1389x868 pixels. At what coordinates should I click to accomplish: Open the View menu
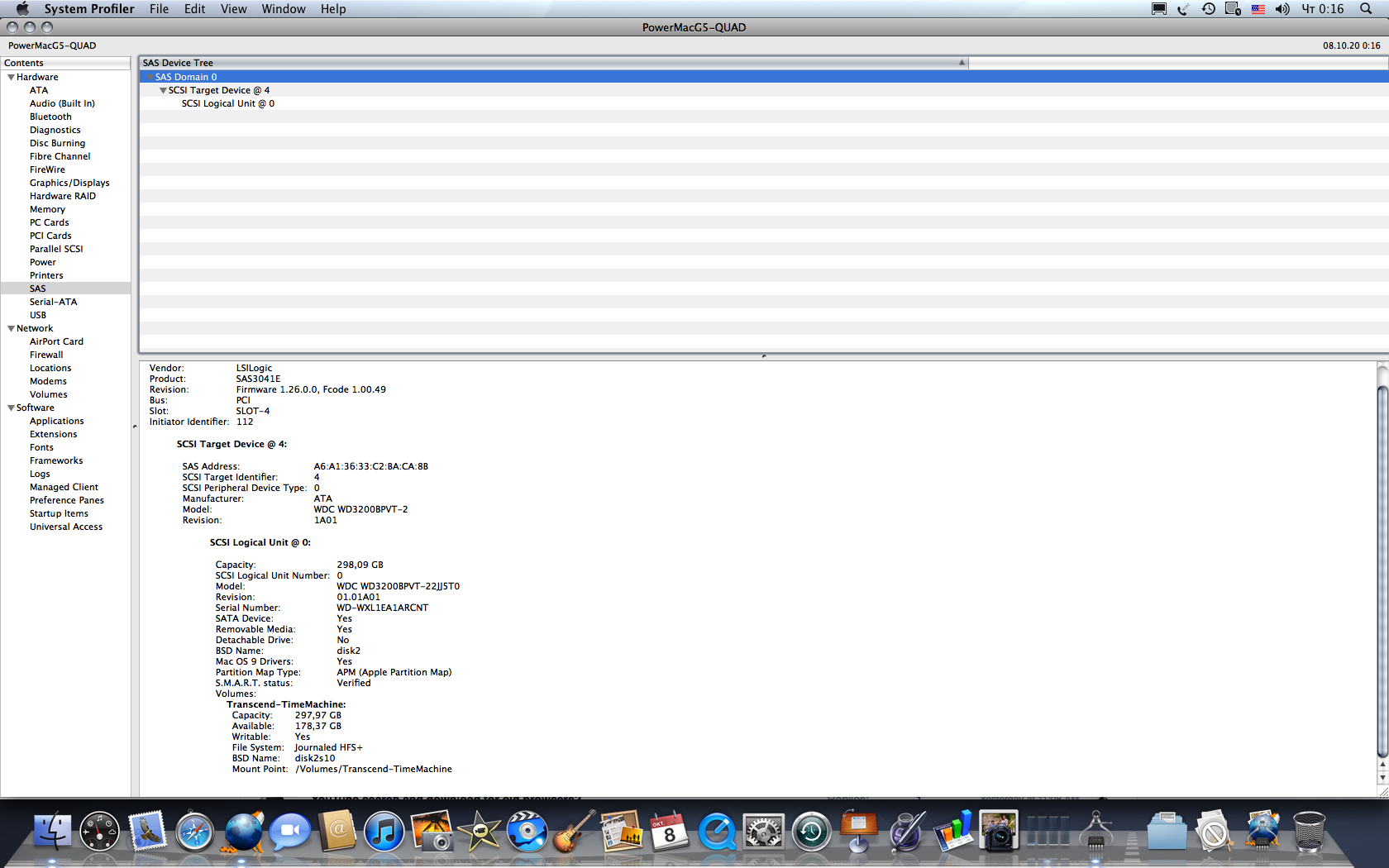click(x=233, y=9)
